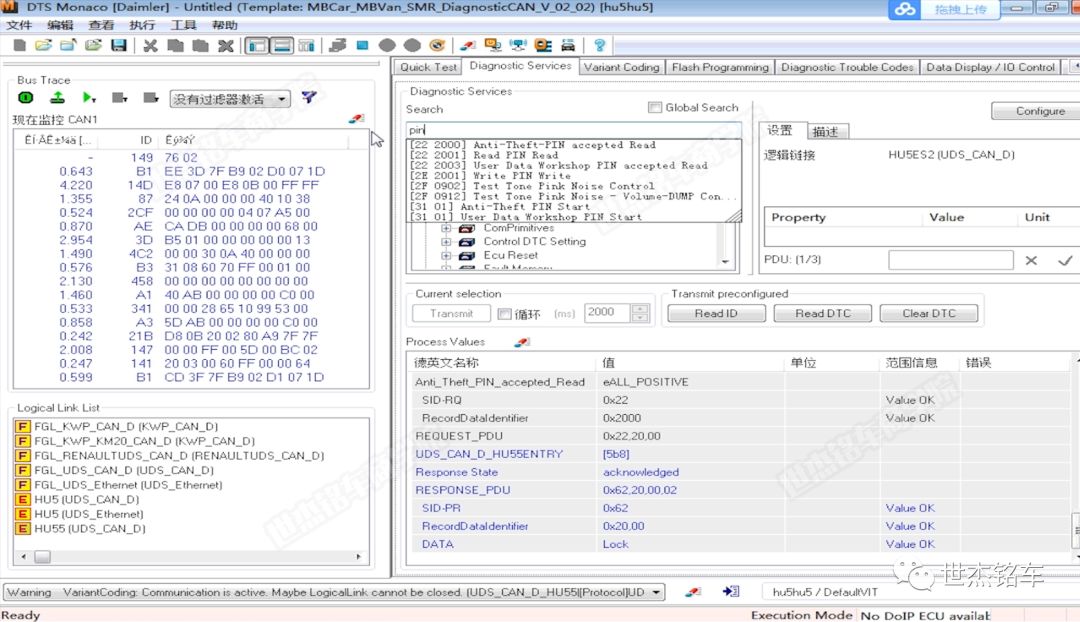1080x622 pixels.
Task: Click the blue Help question mark icon
Action: [599, 45]
